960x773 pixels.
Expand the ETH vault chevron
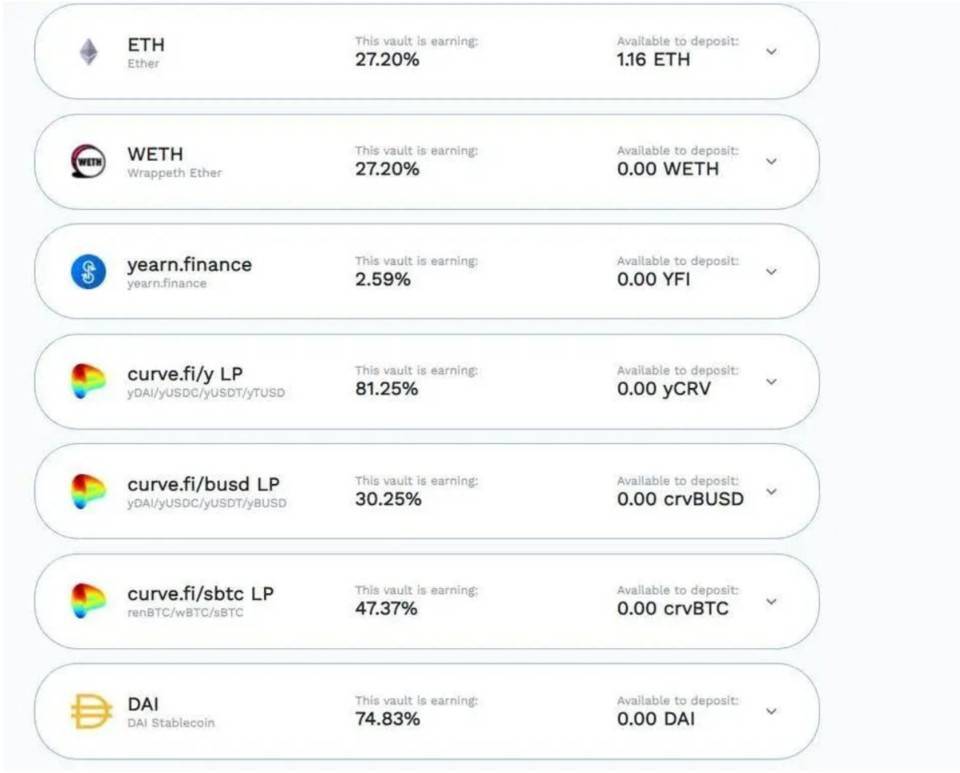pyautogui.click(x=771, y=51)
